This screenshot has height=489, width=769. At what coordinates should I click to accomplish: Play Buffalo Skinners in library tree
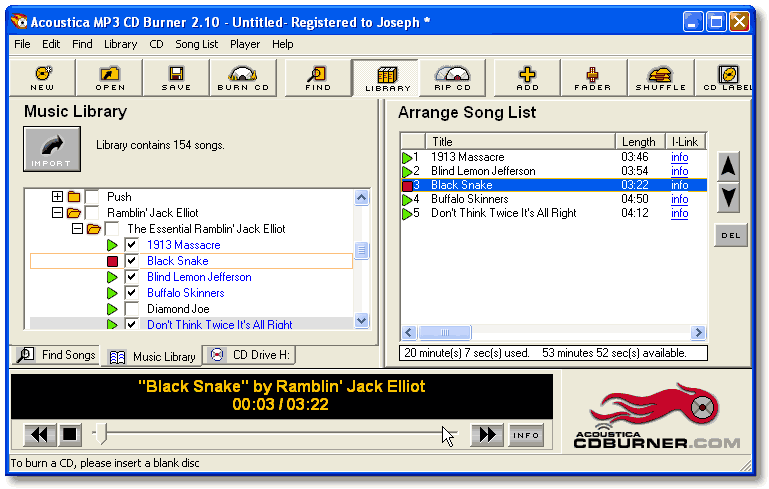[112, 293]
